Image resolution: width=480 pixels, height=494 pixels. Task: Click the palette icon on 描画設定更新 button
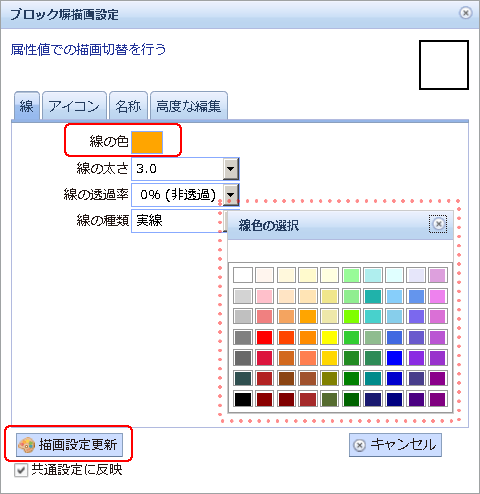tap(27, 445)
